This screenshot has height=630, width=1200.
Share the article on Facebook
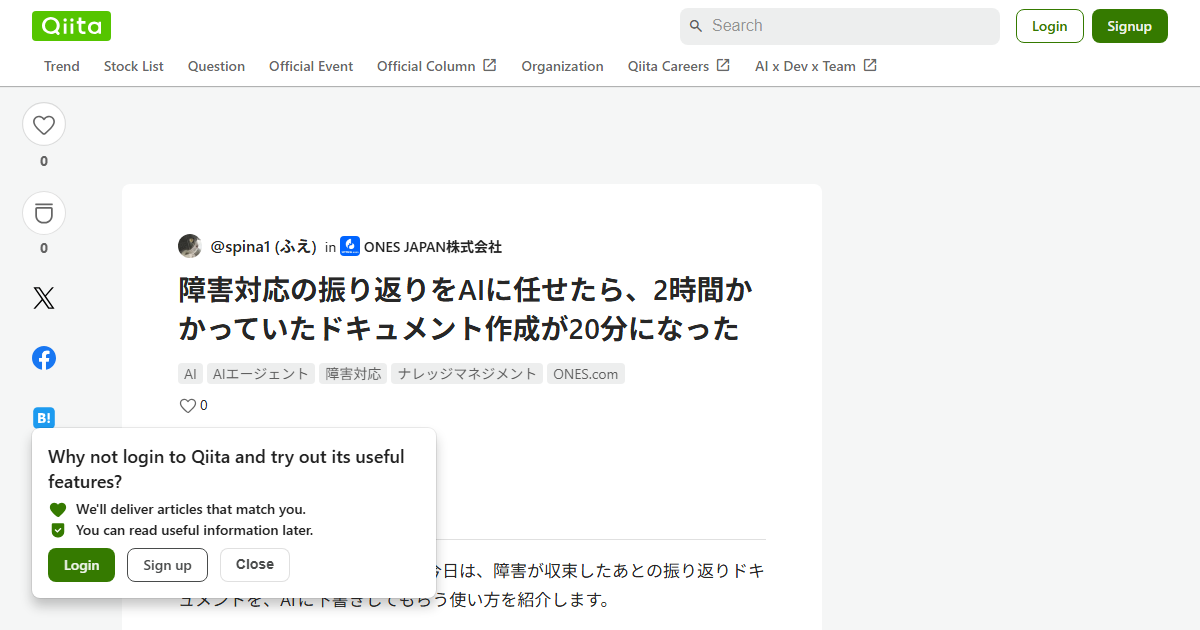pos(44,358)
